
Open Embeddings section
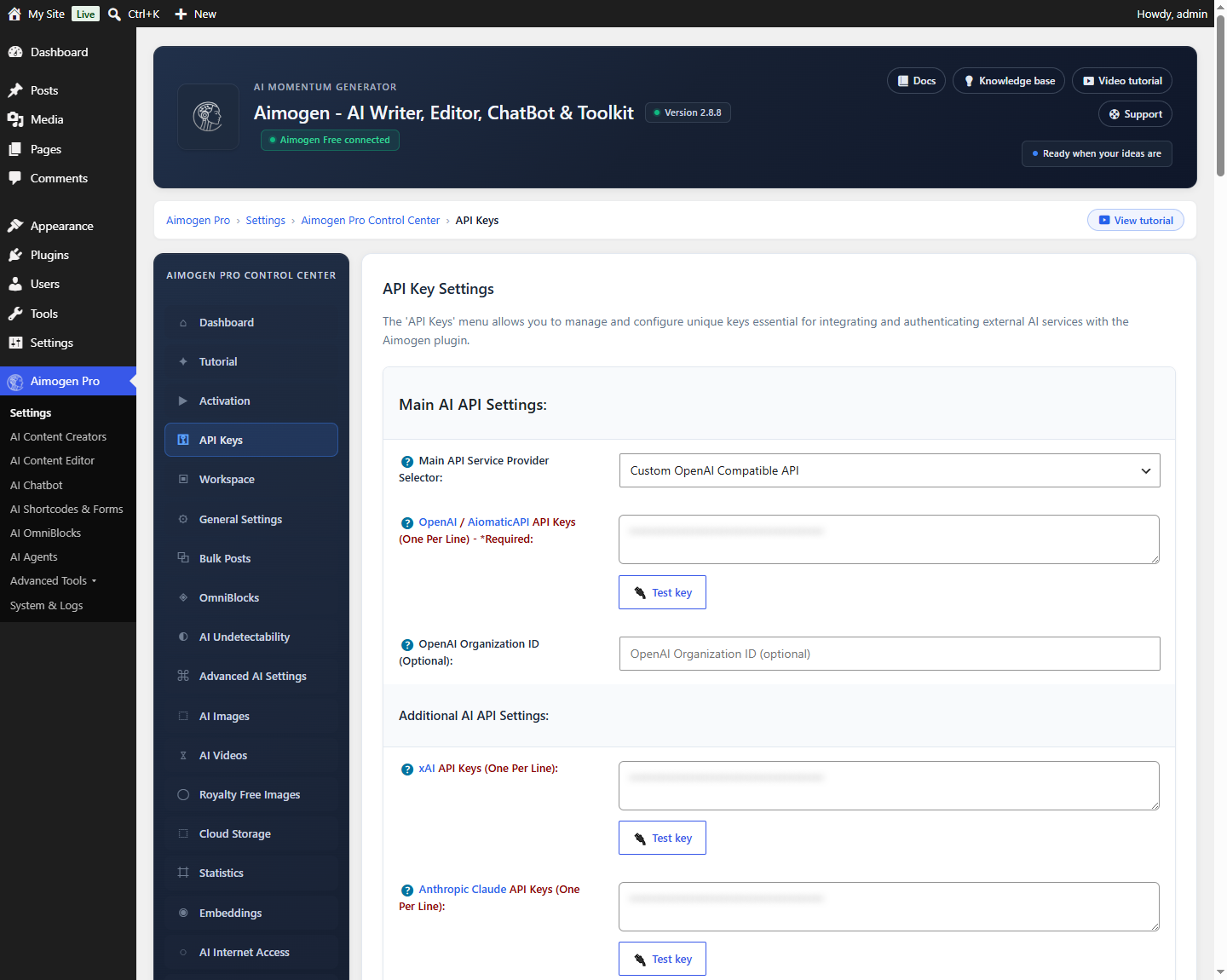(x=251, y=913)
